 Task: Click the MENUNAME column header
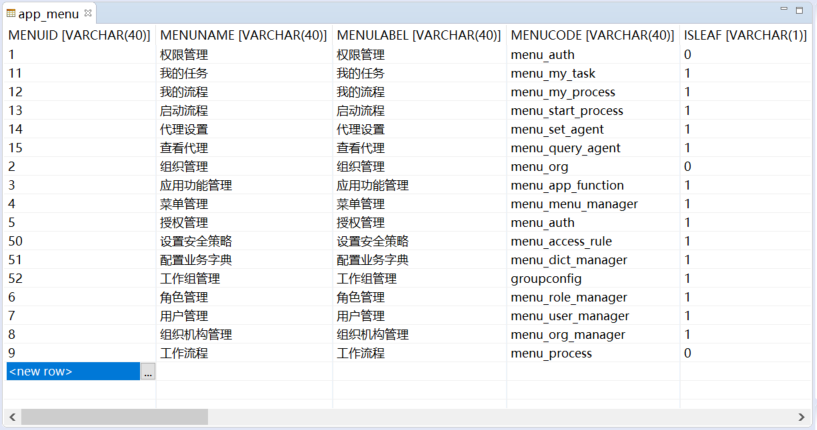243,35
